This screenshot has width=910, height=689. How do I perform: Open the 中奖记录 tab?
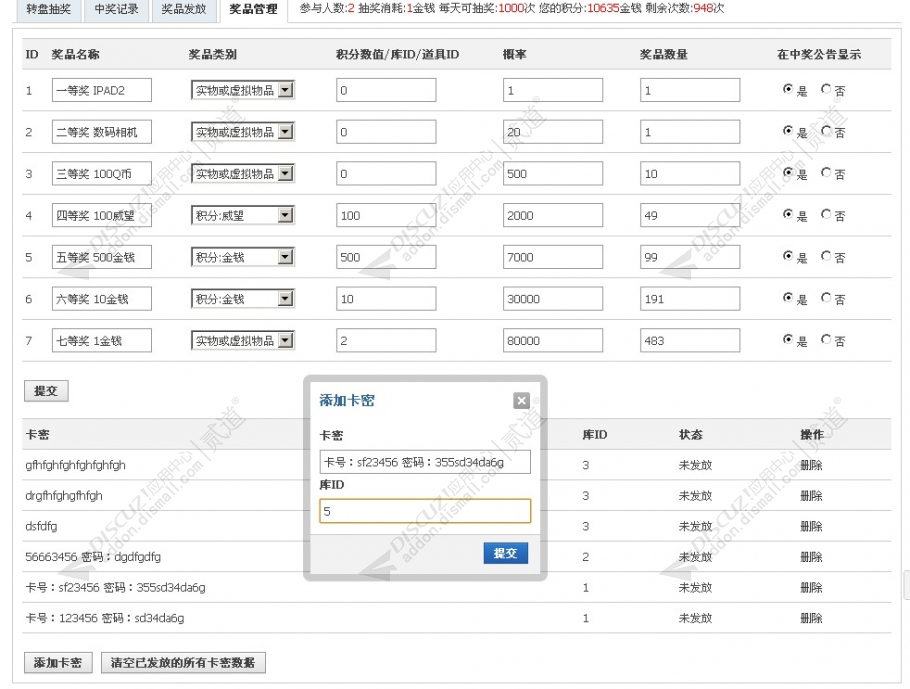click(x=116, y=9)
